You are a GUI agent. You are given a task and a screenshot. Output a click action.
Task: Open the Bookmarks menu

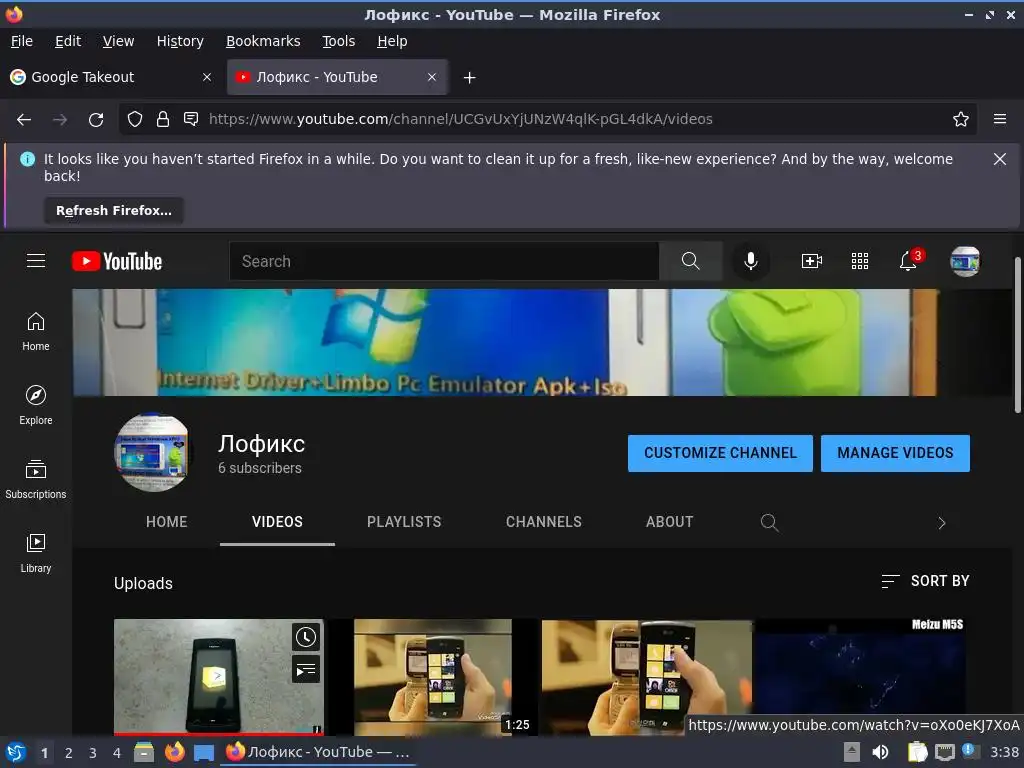[x=263, y=41]
